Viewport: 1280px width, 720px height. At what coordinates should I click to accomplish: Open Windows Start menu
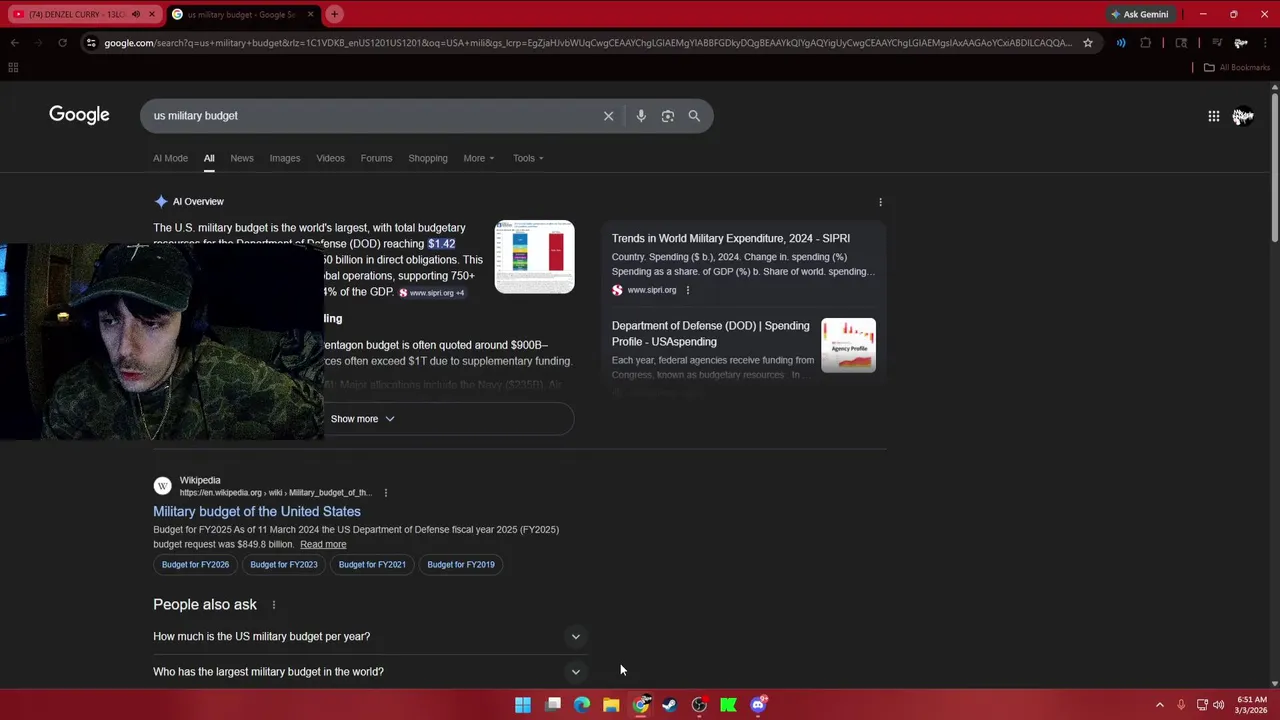523,705
